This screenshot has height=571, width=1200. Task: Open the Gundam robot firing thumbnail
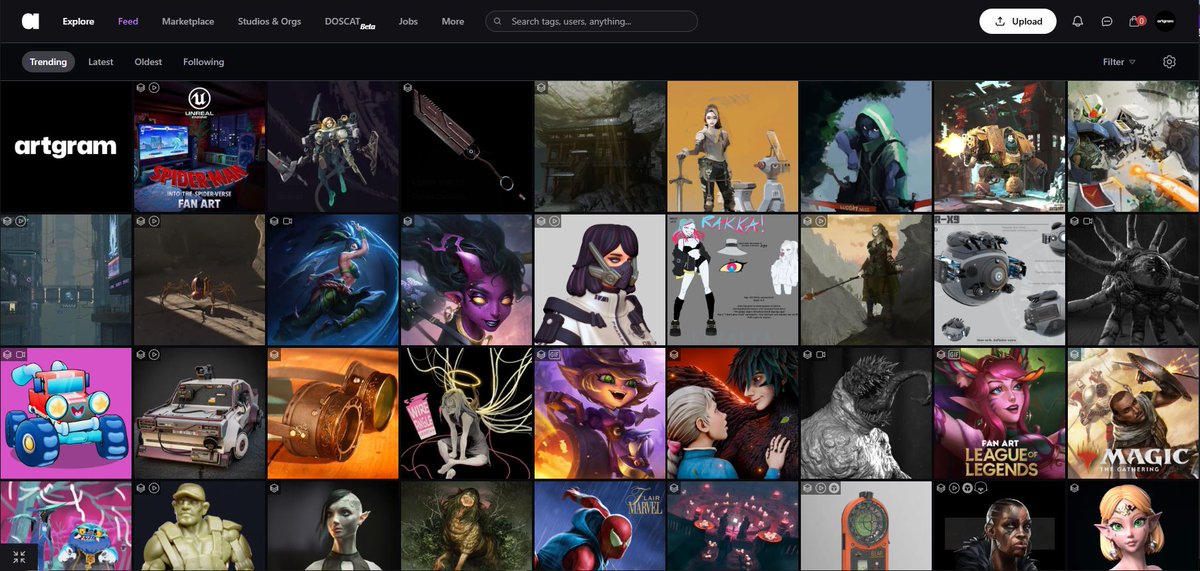click(1134, 146)
